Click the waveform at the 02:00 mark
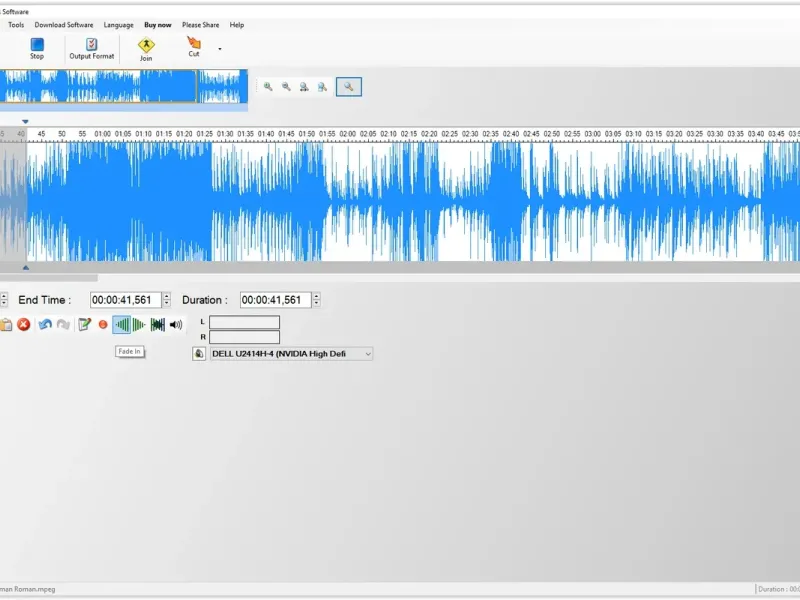The image size is (800, 600). [347, 202]
